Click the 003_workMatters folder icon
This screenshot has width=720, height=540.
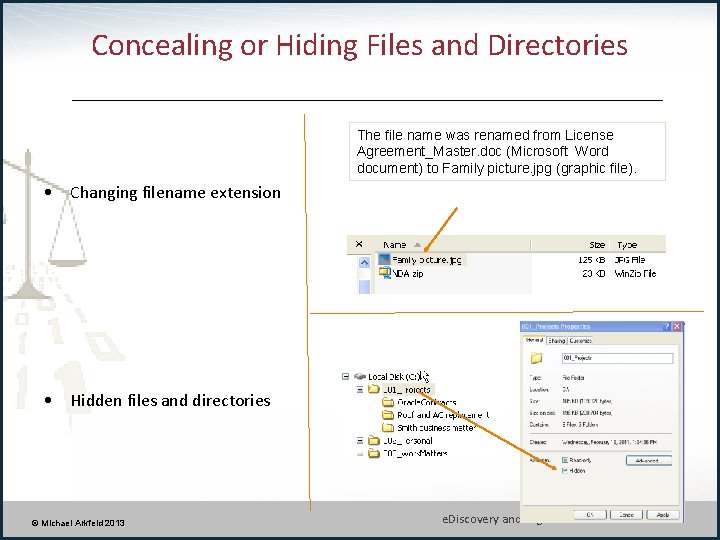click(x=374, y=454)
